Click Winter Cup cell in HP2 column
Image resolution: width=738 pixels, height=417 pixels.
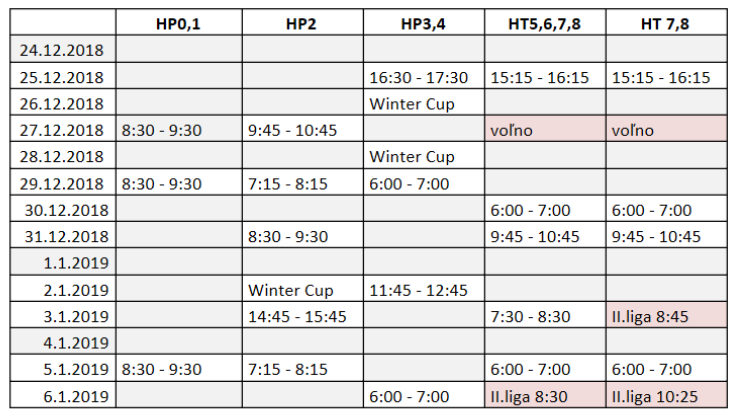click(x=303, y=289)
